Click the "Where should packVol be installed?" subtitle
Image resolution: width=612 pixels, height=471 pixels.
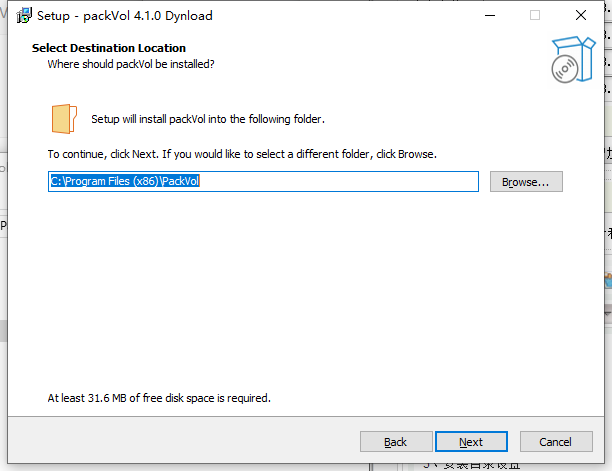(131, 64)
